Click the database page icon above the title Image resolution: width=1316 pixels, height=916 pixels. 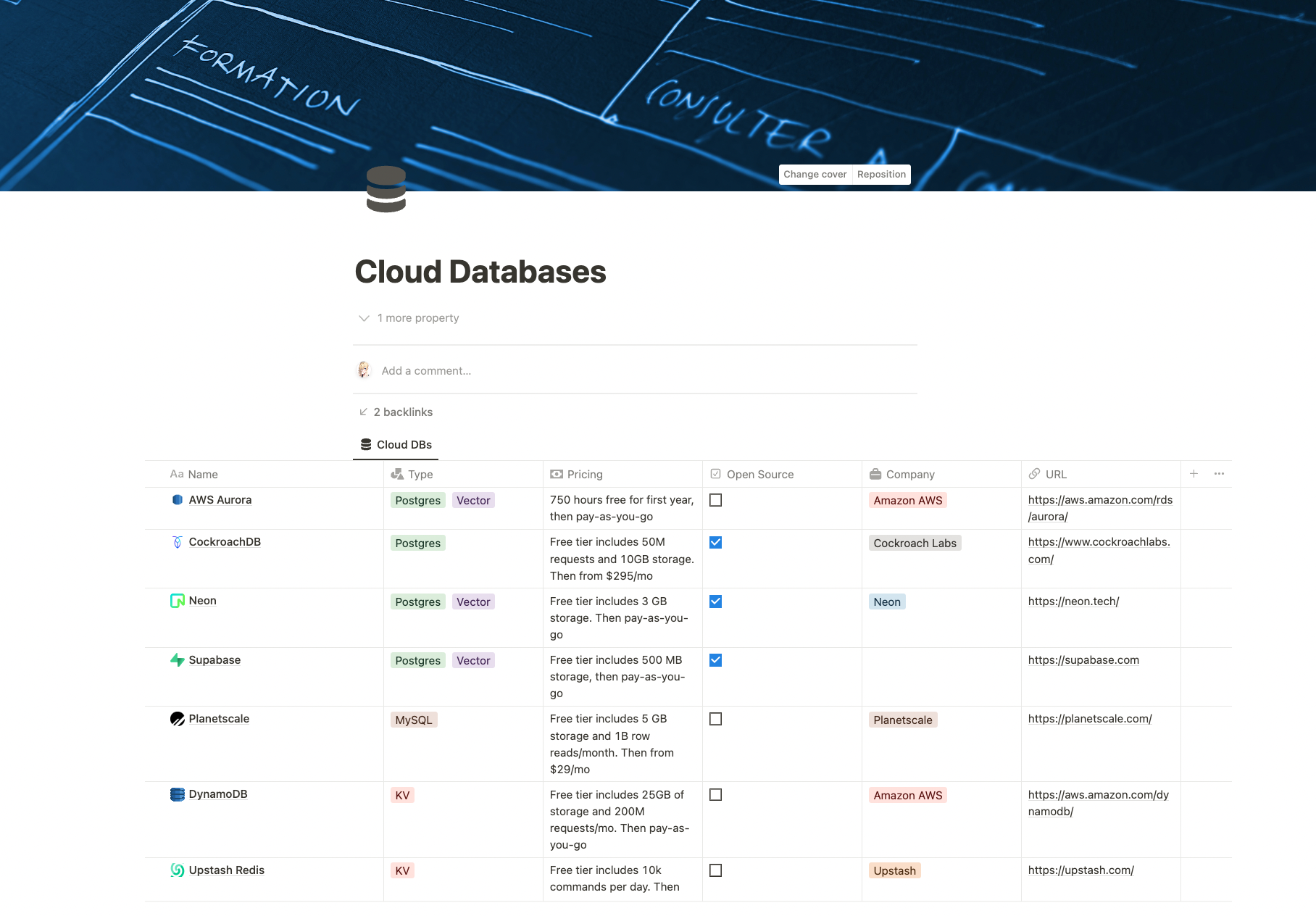pos(386,189)
